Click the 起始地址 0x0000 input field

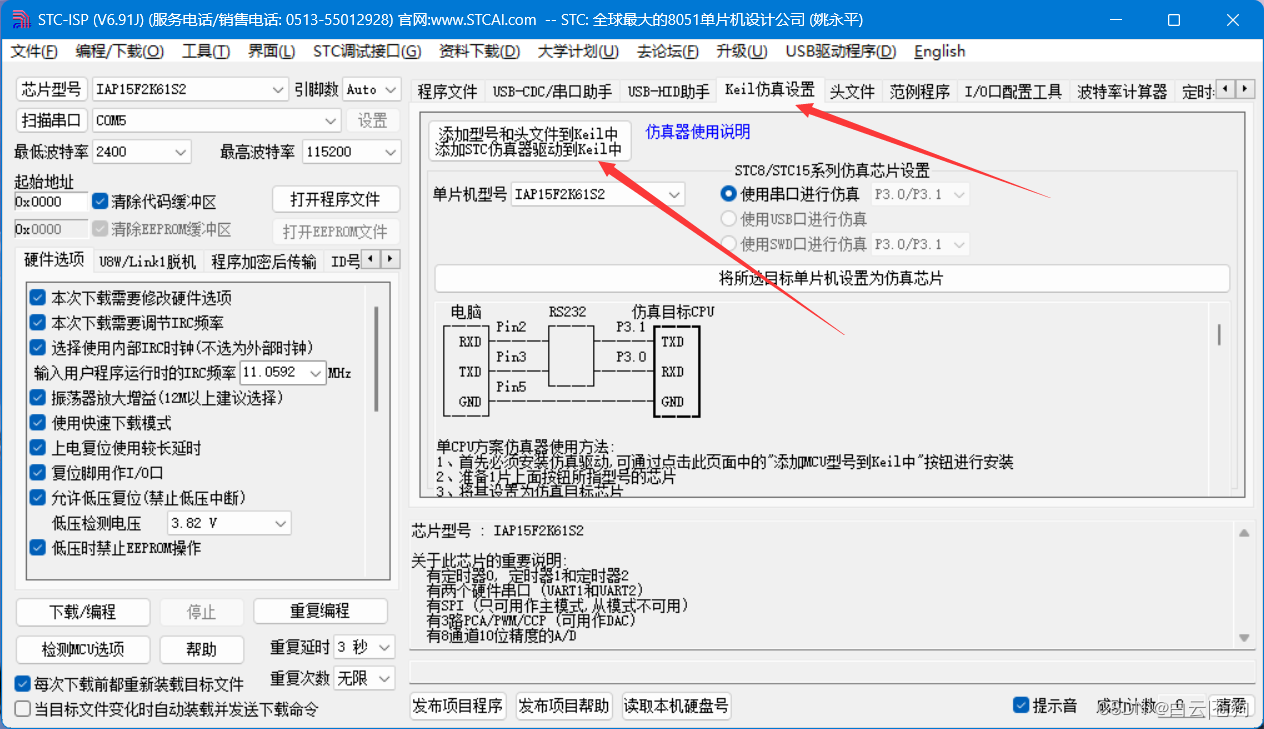pos(52,200)
